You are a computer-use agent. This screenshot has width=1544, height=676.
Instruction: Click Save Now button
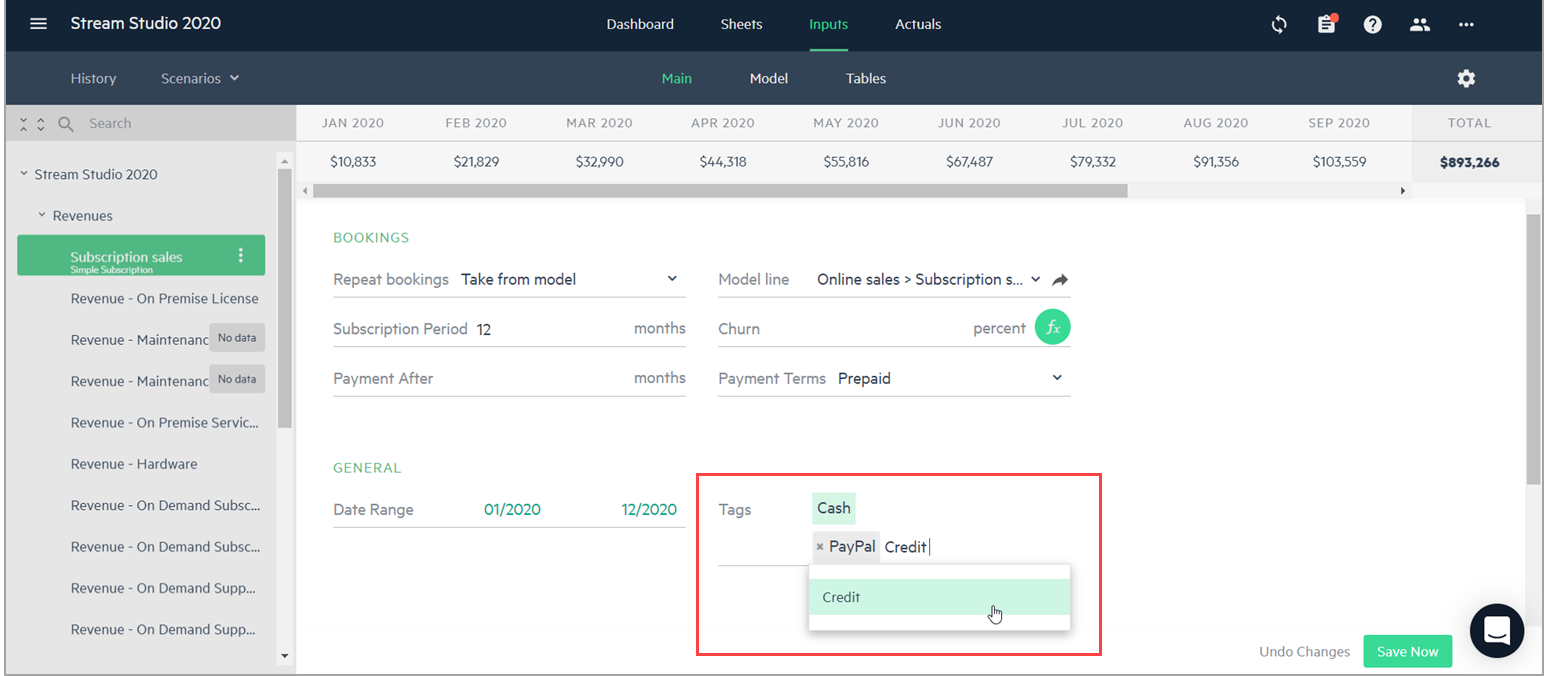[1407, 651]
